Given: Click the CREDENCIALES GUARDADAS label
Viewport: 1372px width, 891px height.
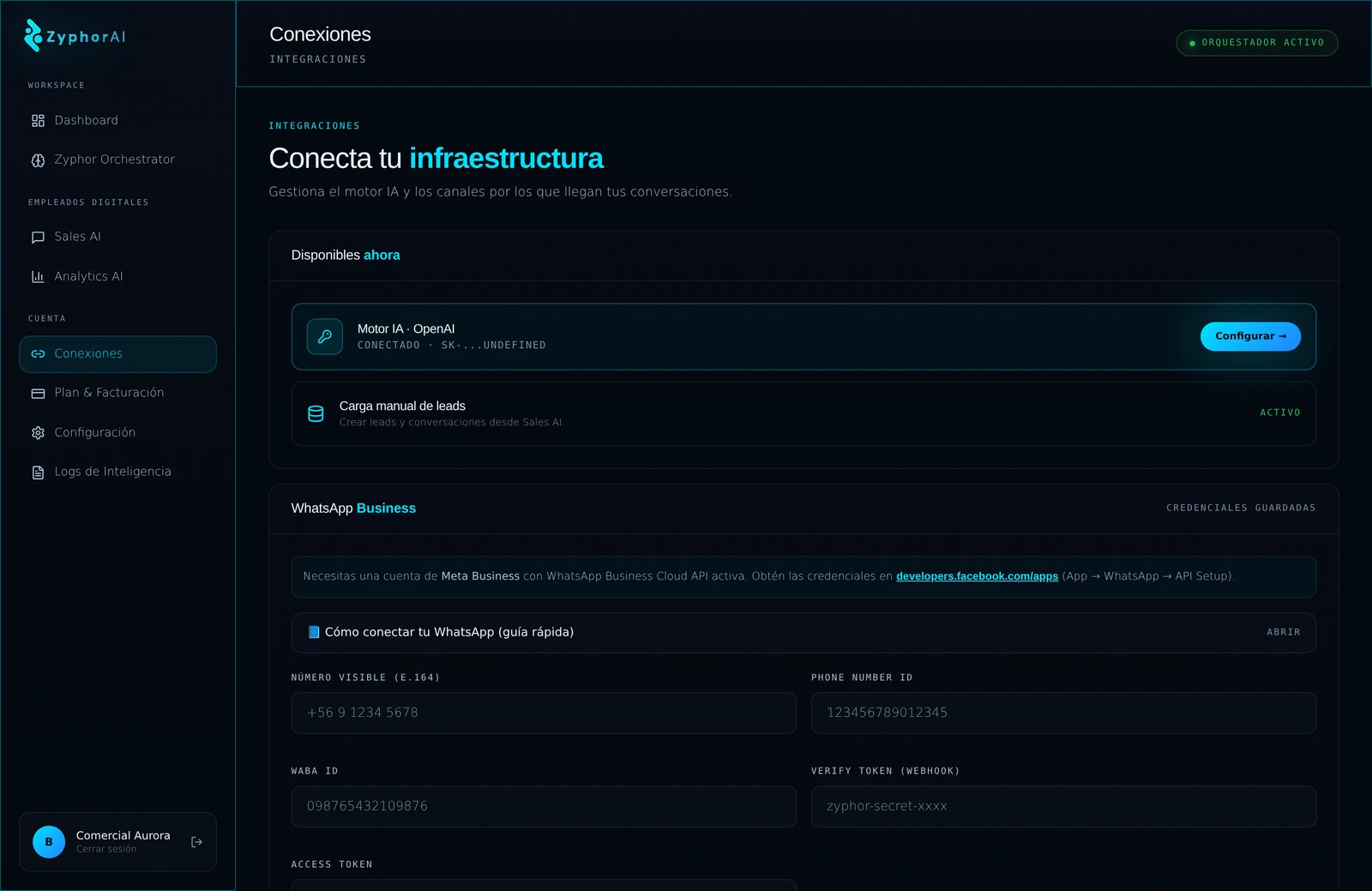Looking at the screenshot, I should click(x=1241, y=509).
